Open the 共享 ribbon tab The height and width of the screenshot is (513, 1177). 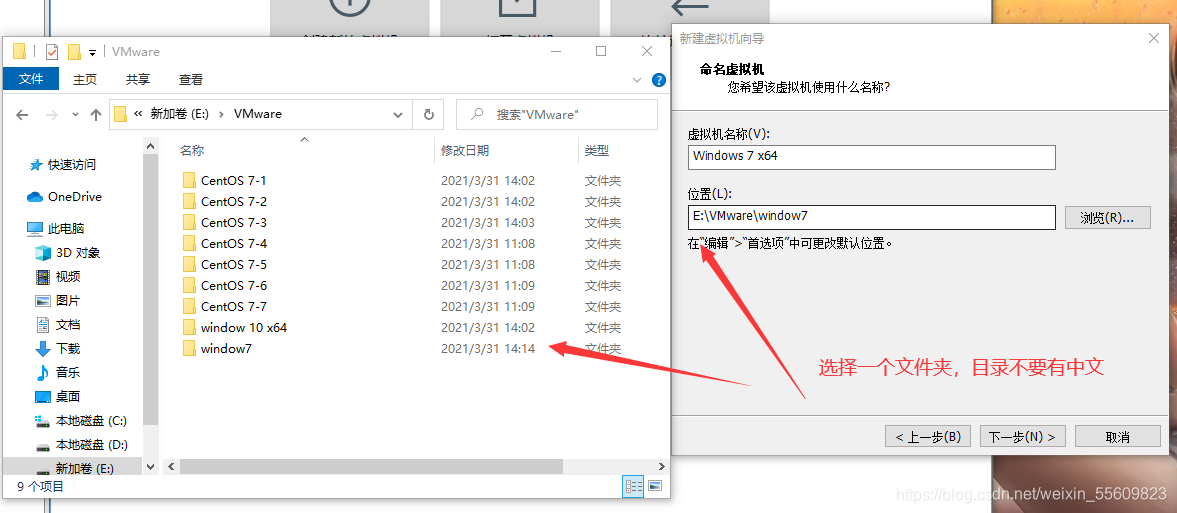137,79
